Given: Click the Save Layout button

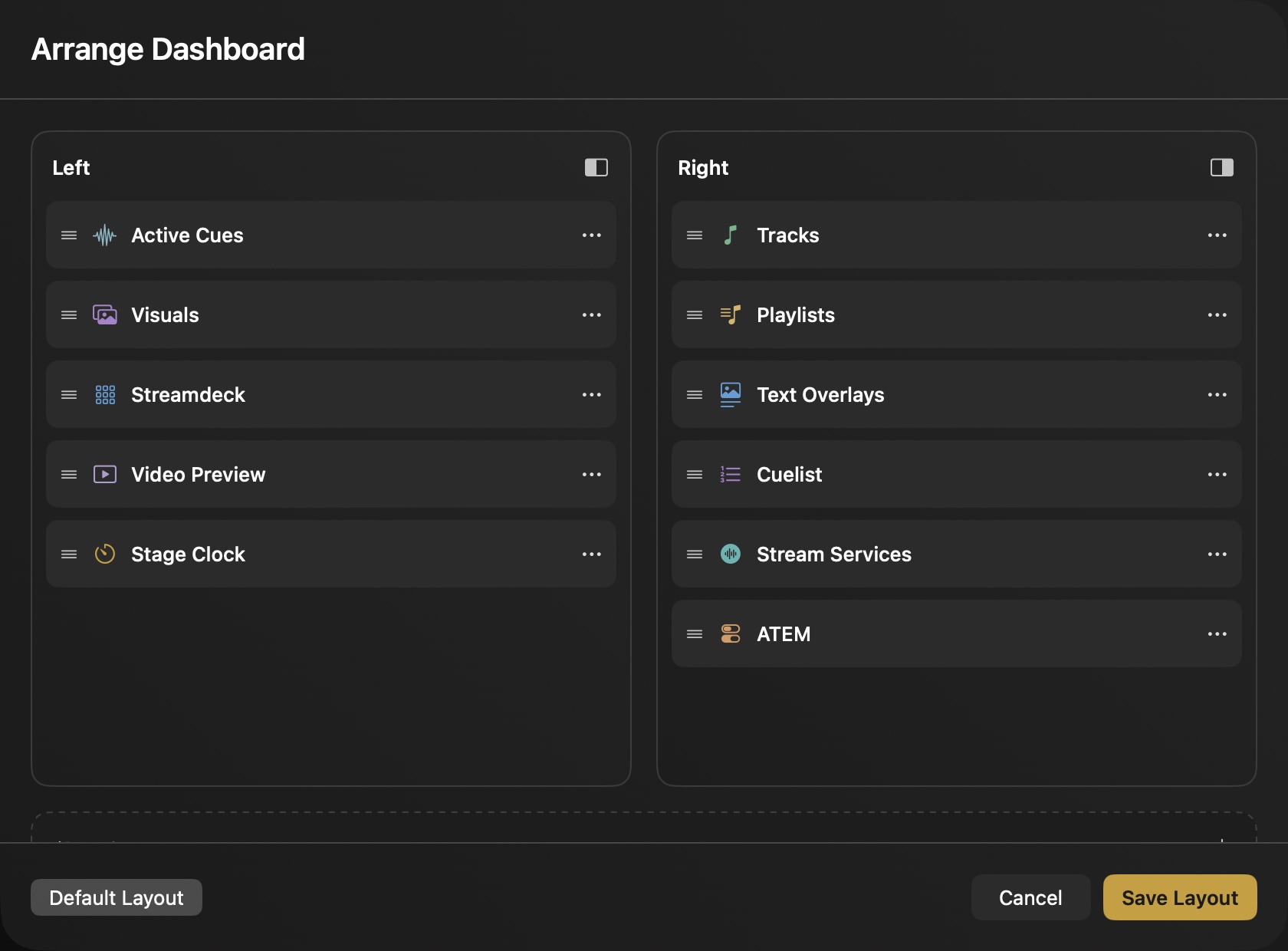Looking at the screenshot, I should click(1180, 897).
